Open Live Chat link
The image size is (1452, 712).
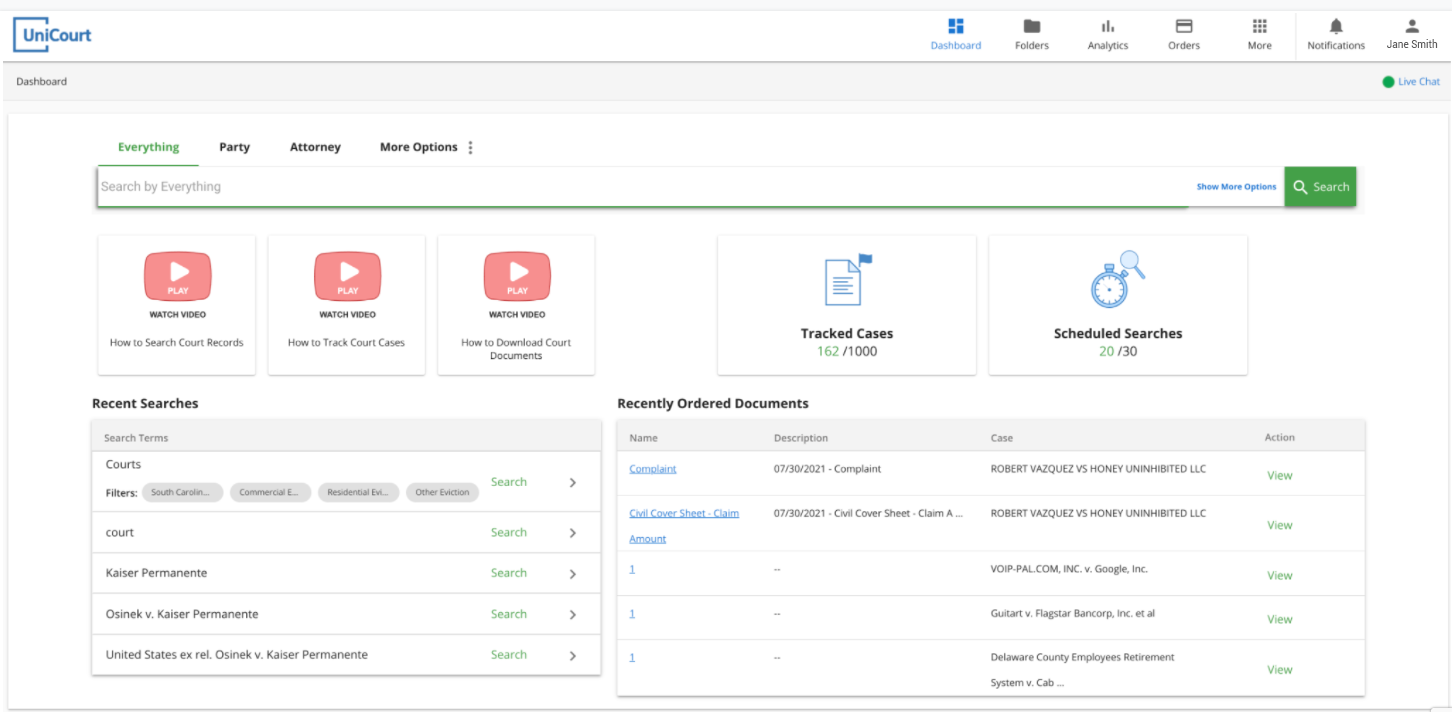click(x=1419, y=82)
